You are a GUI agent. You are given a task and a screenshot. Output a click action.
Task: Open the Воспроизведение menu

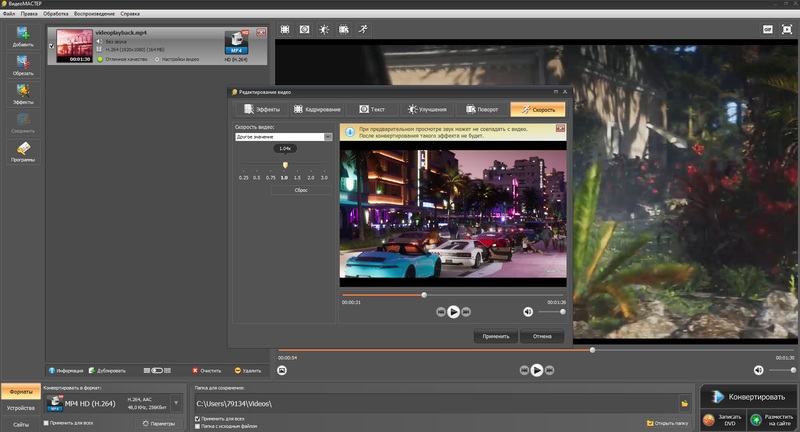94,14
